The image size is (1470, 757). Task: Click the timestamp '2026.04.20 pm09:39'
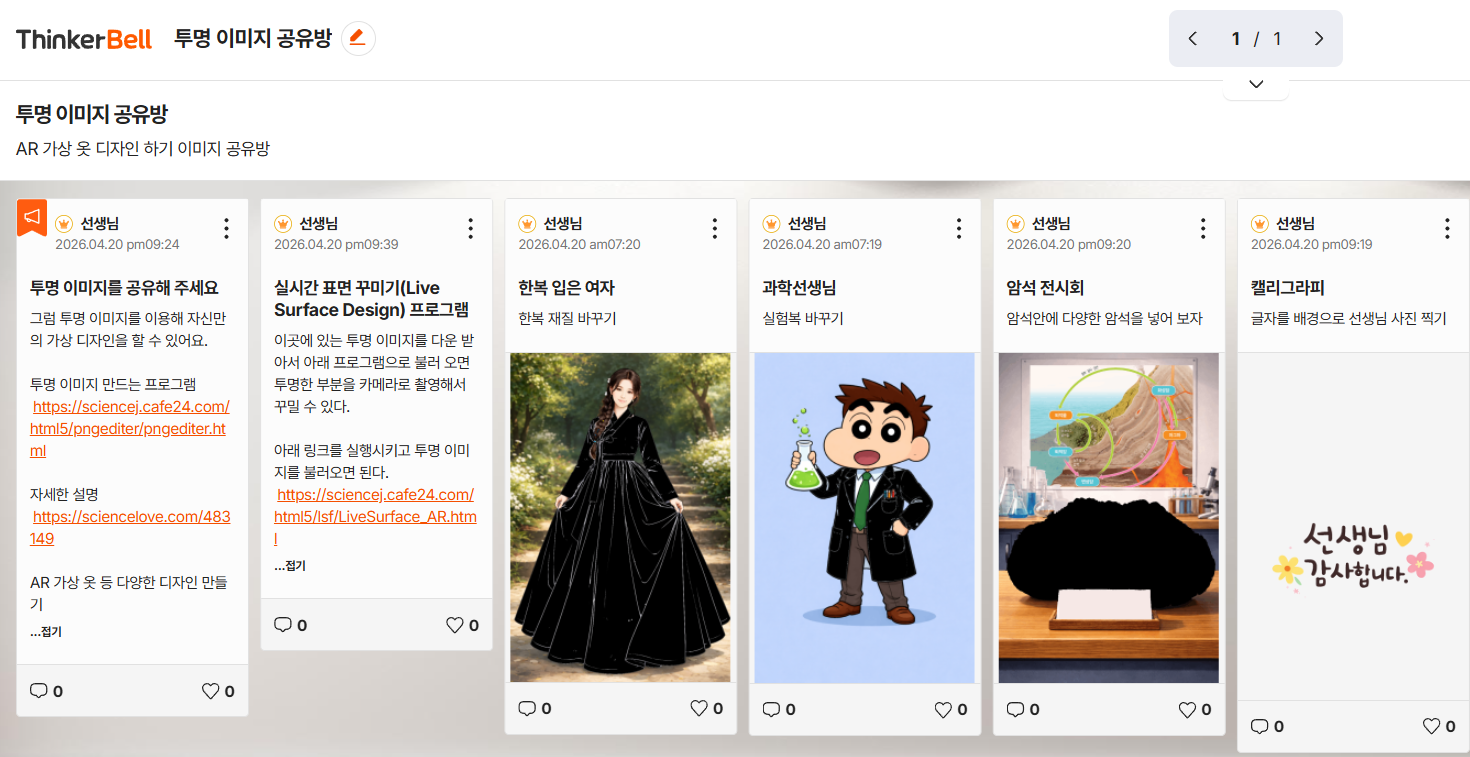click(336, 244)
